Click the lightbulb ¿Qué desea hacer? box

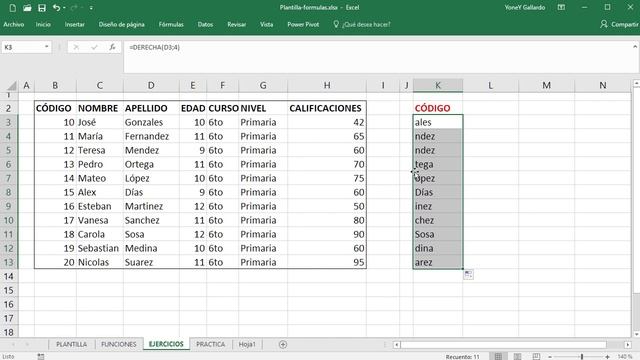click(x=362, y=24)
